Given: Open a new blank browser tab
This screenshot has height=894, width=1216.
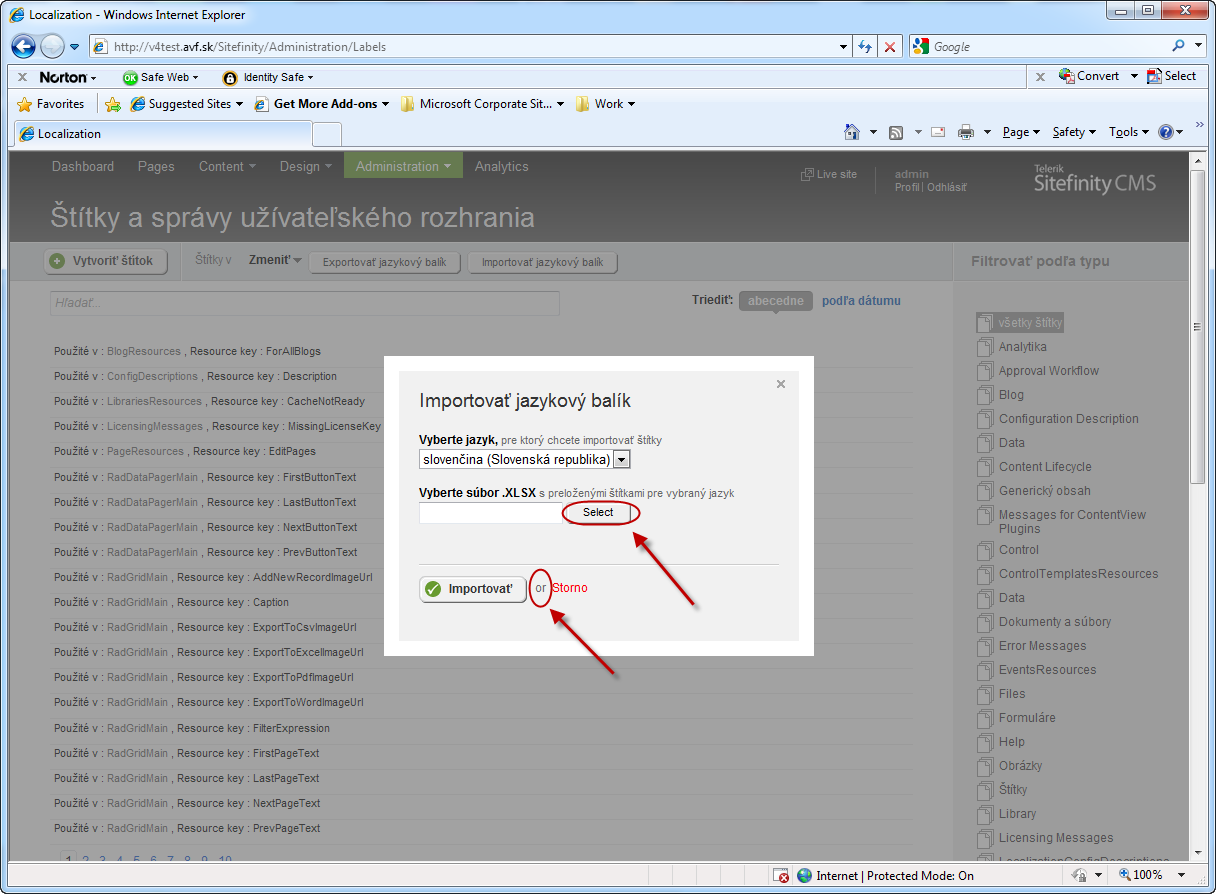Looking at the screenshot, I should (x=327, y=134).
